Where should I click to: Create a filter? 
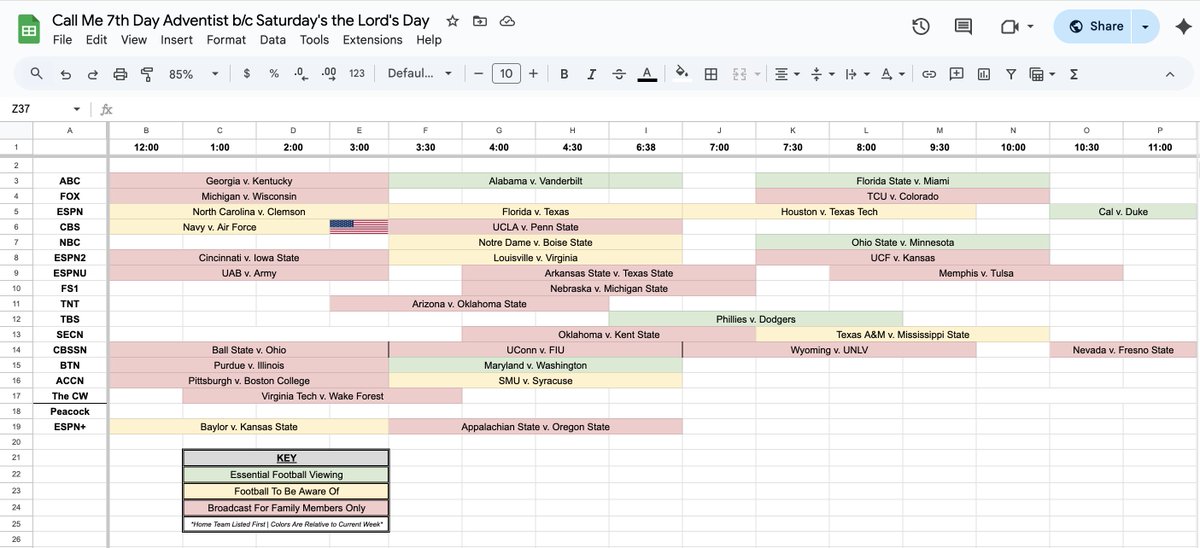pyautogui.click(x=1010, y=74)
